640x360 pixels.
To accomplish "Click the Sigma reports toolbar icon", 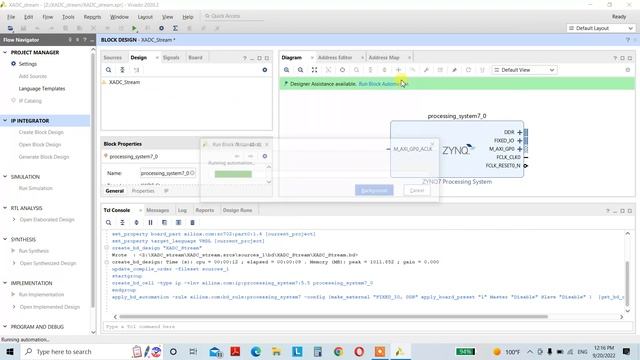I will tap(175, 28).
